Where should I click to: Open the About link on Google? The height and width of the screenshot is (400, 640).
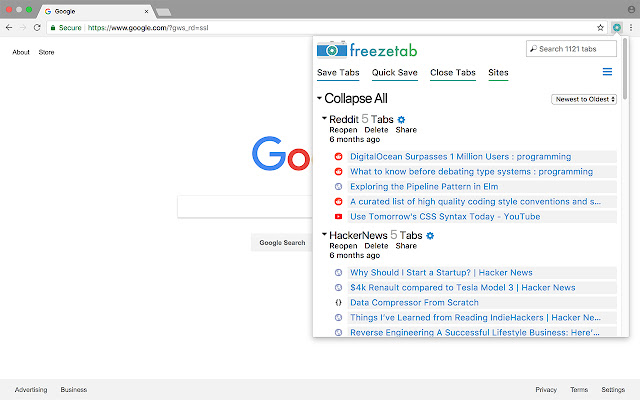coord(21,52)
